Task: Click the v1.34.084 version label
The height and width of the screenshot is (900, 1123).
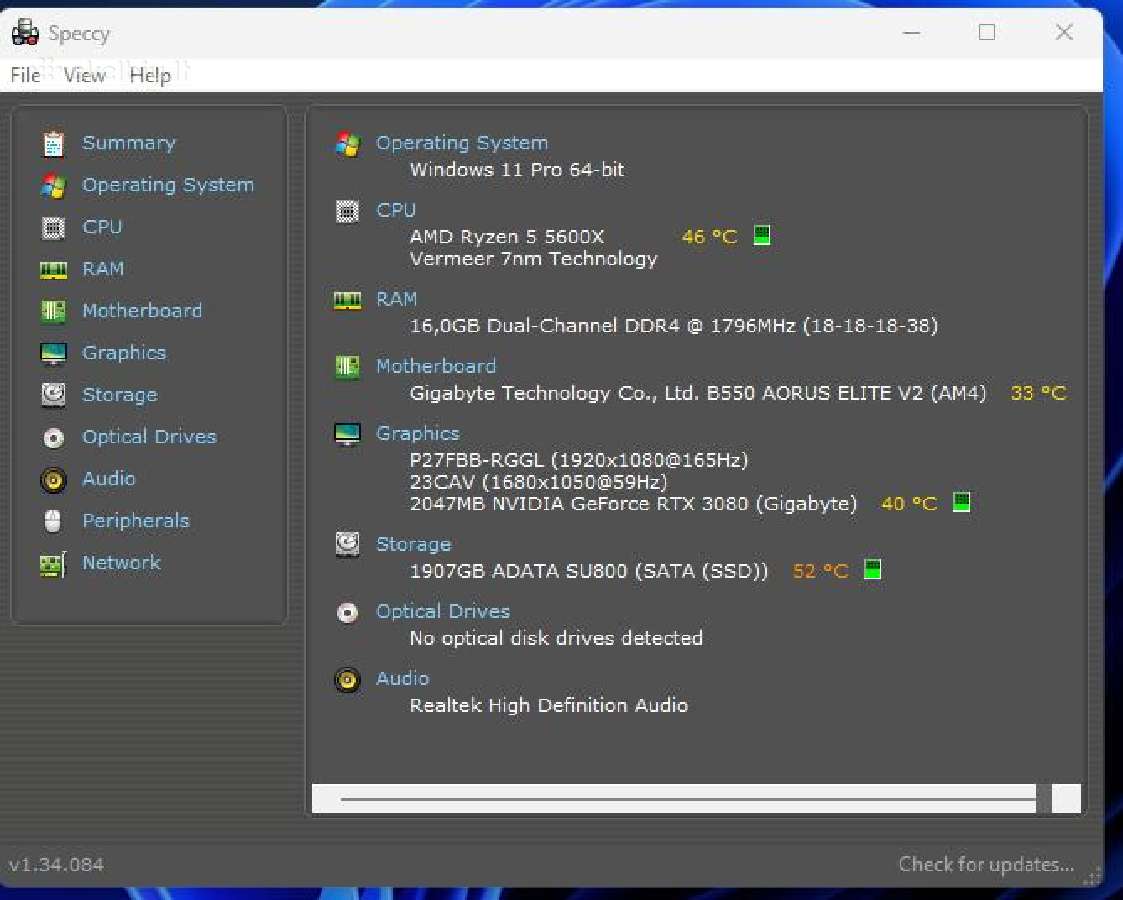Action: point(56,865)
